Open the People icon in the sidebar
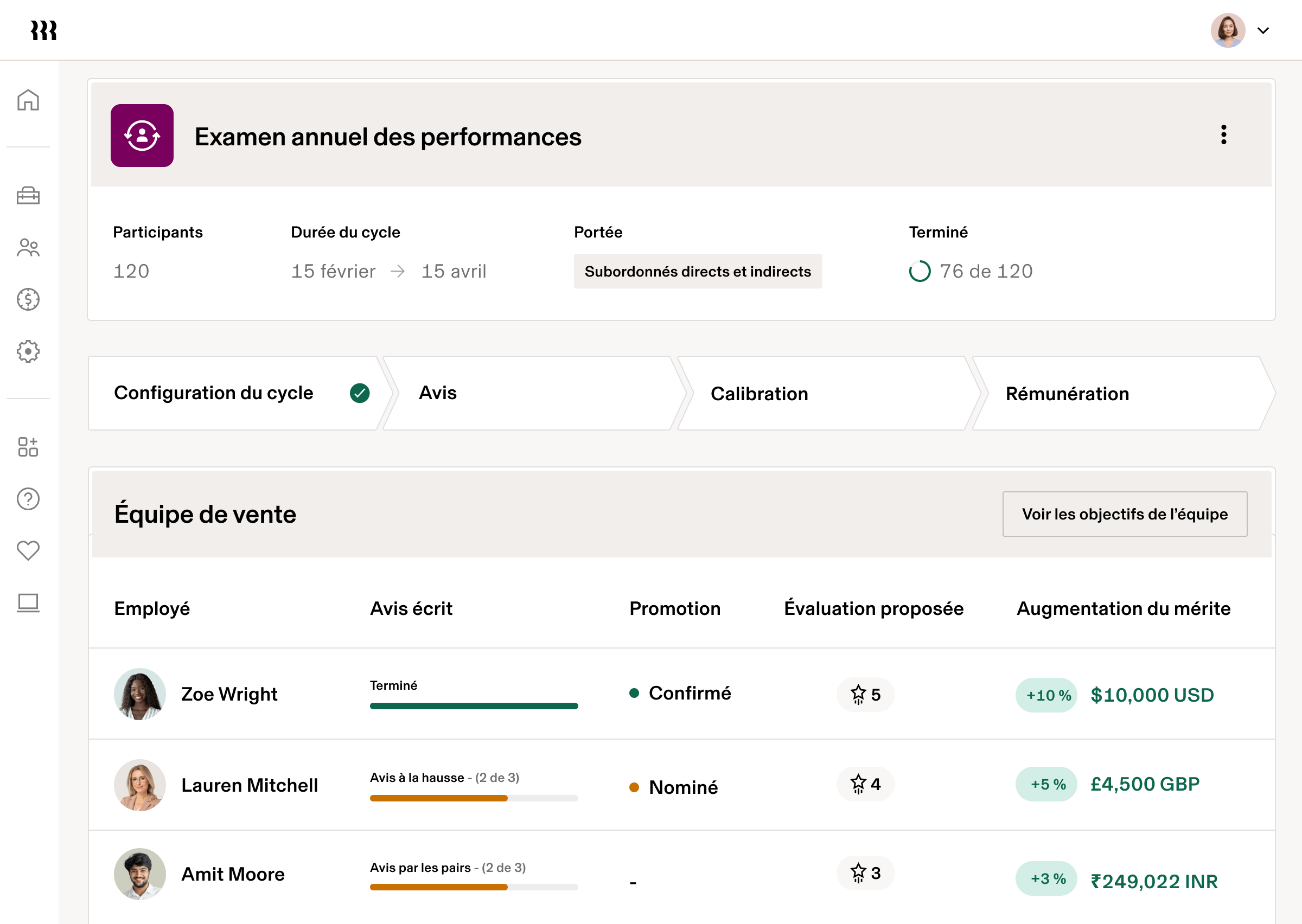Screen dimensions: 1302x924 click(28, 247)
